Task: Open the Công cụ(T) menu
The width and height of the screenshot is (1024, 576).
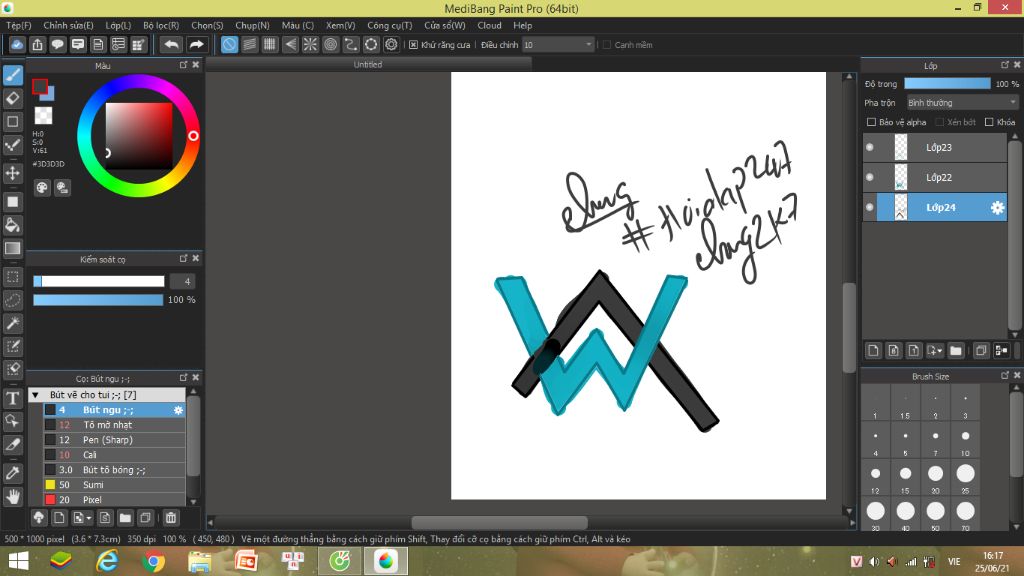Action: [390, 25]
